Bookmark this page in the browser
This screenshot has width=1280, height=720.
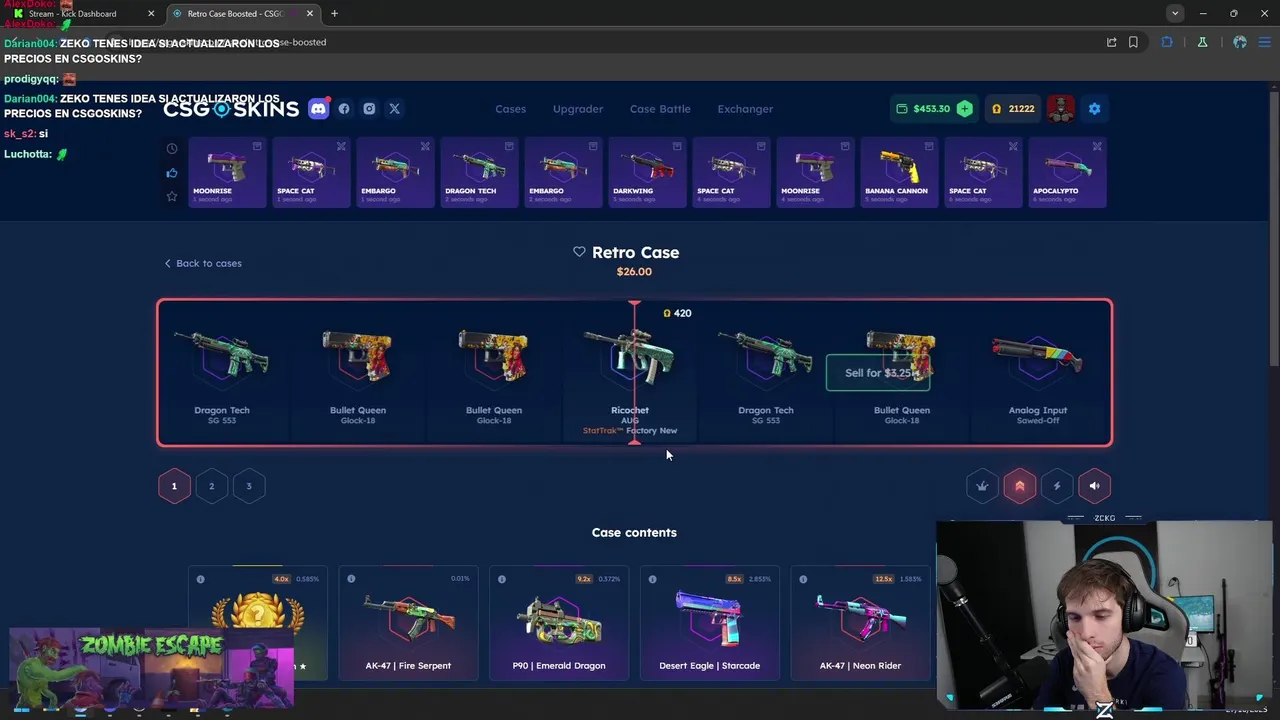(x=1133, y=42)
